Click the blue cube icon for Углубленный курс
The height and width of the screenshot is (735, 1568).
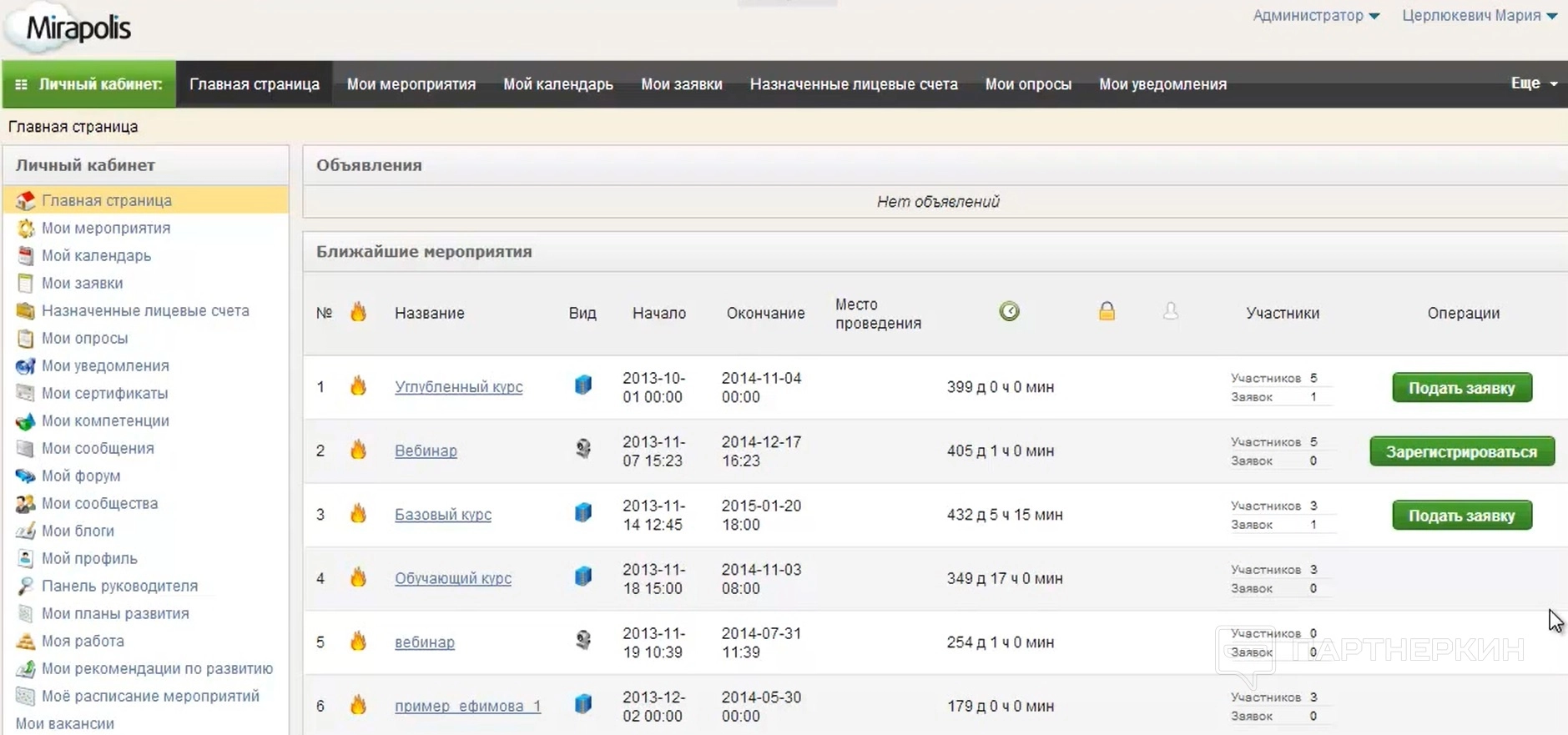pos(583,385)
